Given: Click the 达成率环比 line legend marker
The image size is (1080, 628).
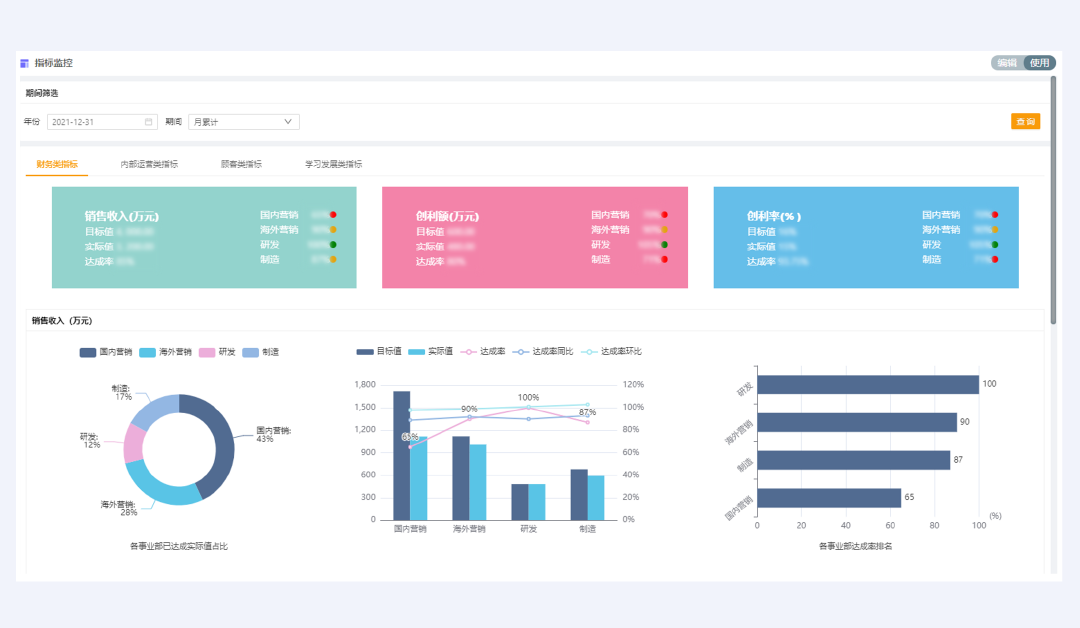Looking at the screenshot, I should (x=588, y=352).
